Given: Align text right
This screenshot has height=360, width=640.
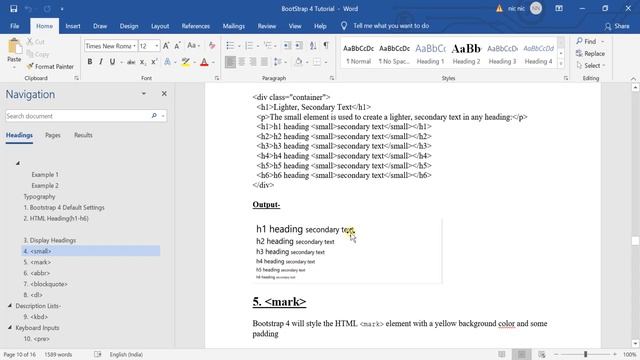Looking at the screenshot, I should tap(253, 62).
